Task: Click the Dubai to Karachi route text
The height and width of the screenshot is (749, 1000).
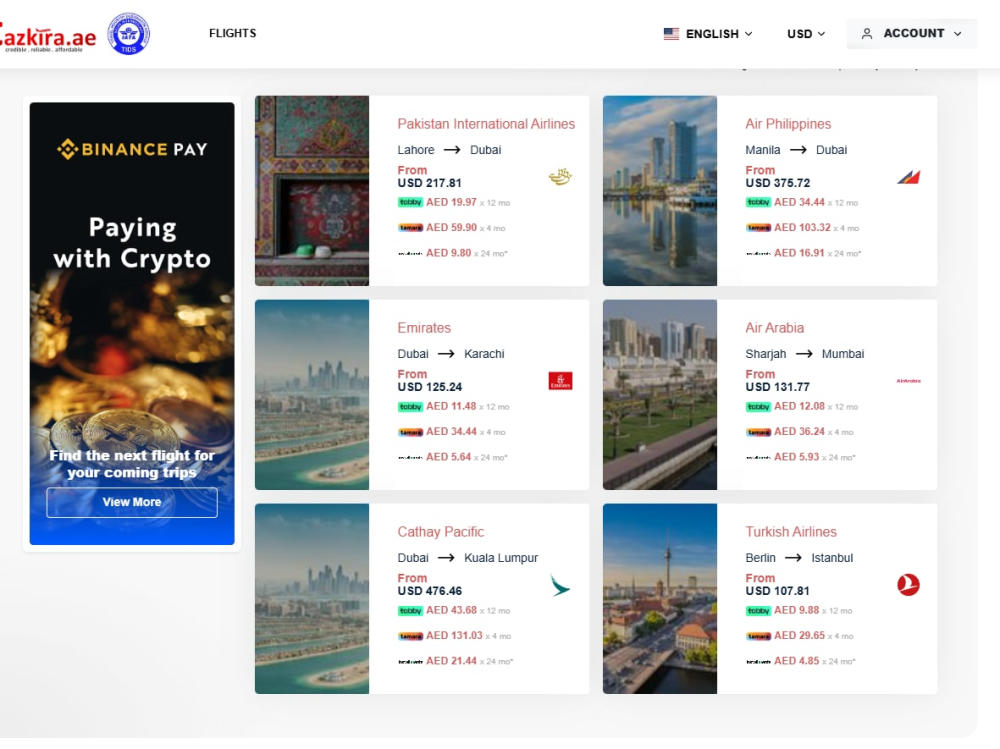Action: tap(451, 353)
